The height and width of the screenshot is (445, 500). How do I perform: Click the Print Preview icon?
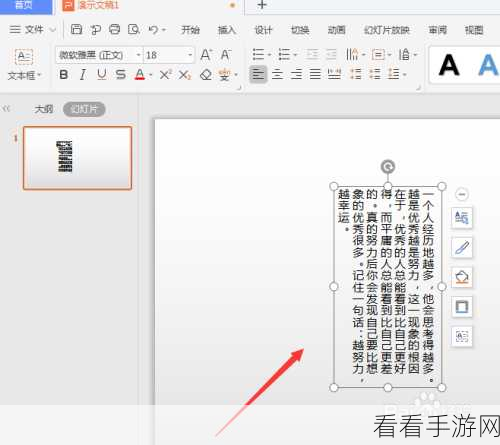(134, 30)
